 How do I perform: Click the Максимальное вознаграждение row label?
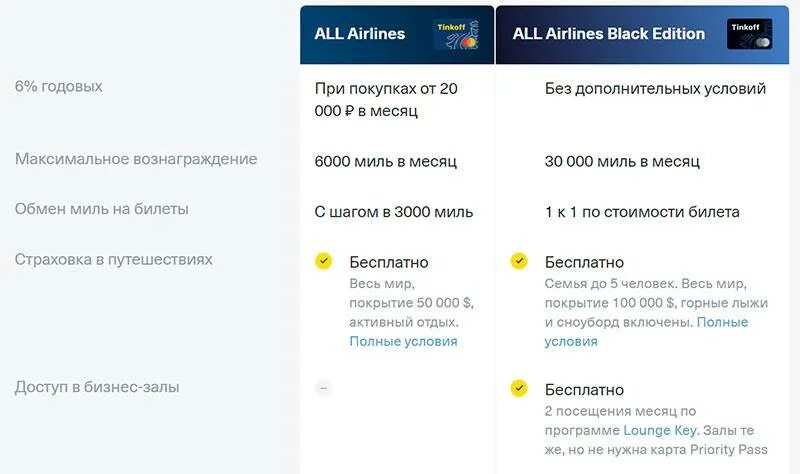coord(136,159)
